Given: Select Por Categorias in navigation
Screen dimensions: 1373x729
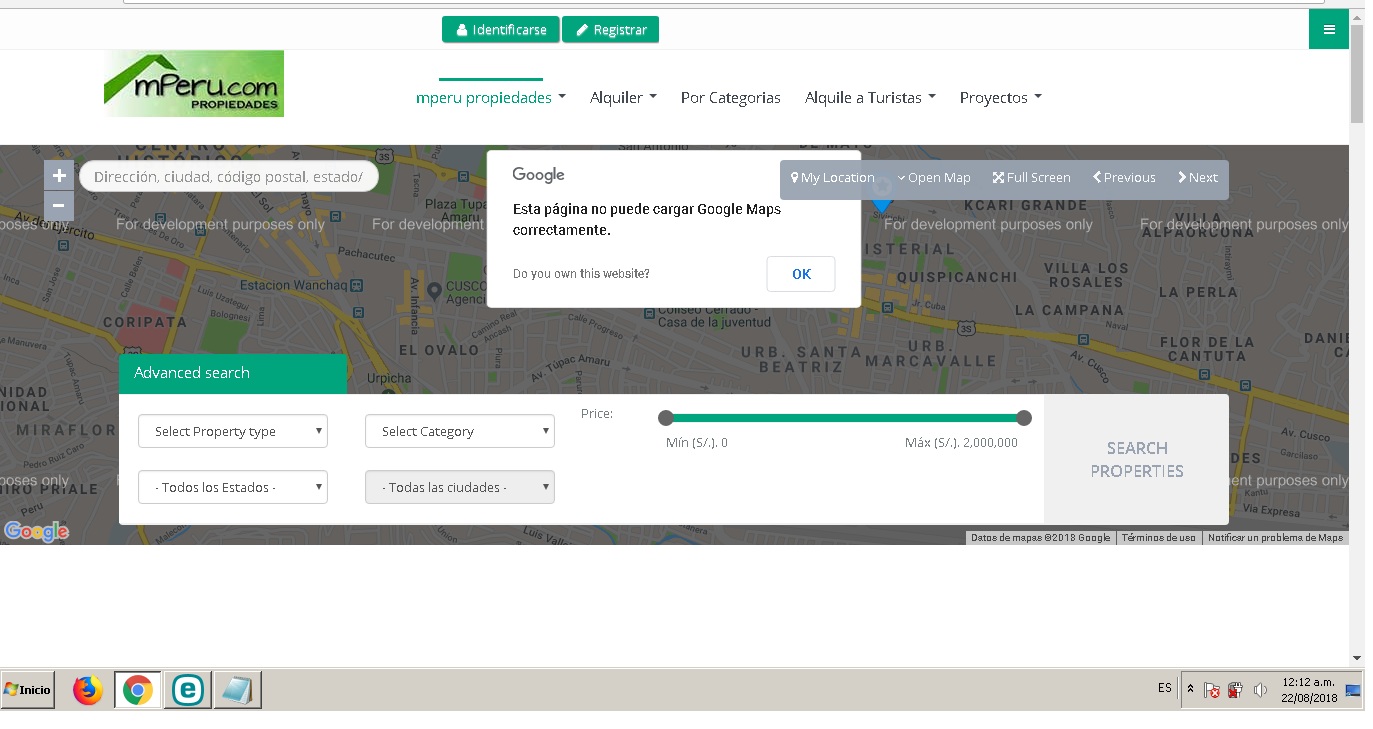Looking at the screenshot, I should coord(730,98).
